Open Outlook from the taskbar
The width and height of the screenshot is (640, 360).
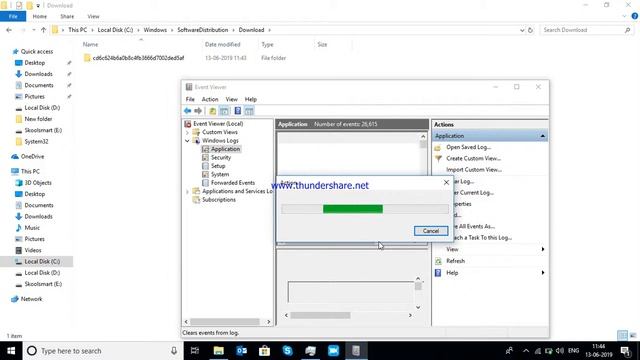click(242, 351)
